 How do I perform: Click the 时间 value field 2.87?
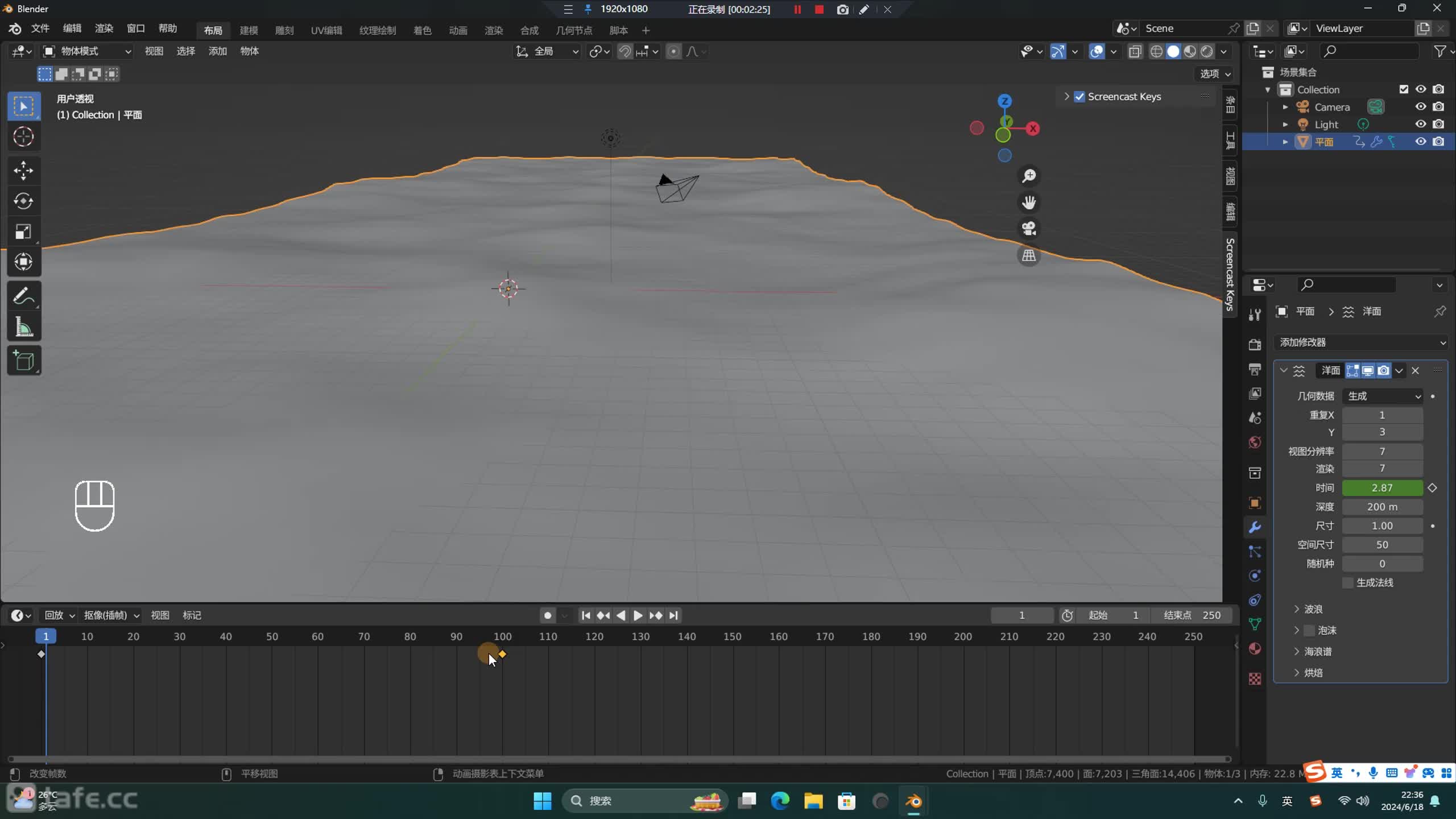(x=1383, y=488)
